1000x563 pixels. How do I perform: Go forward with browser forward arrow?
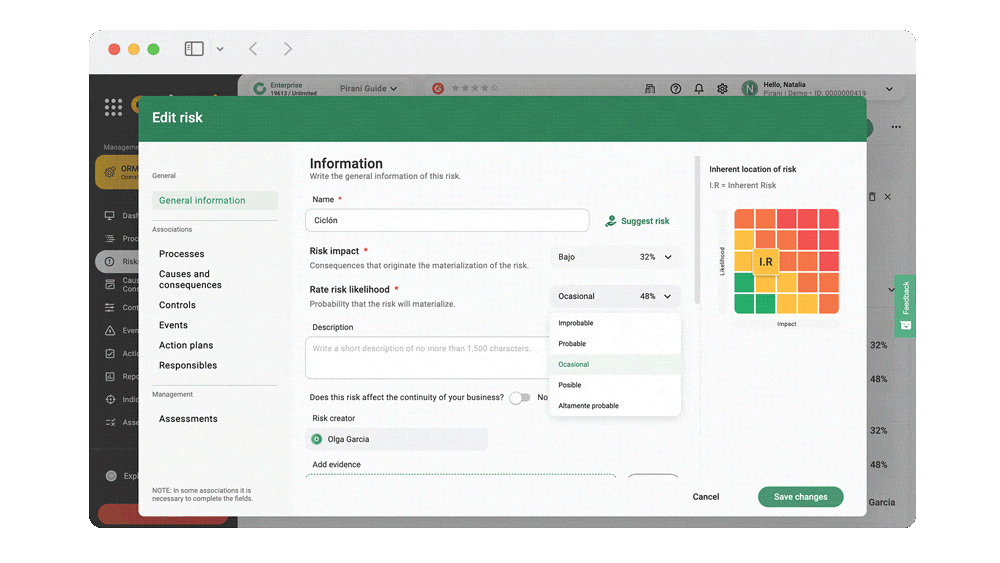pyautogui.click(x=288, y=49)
